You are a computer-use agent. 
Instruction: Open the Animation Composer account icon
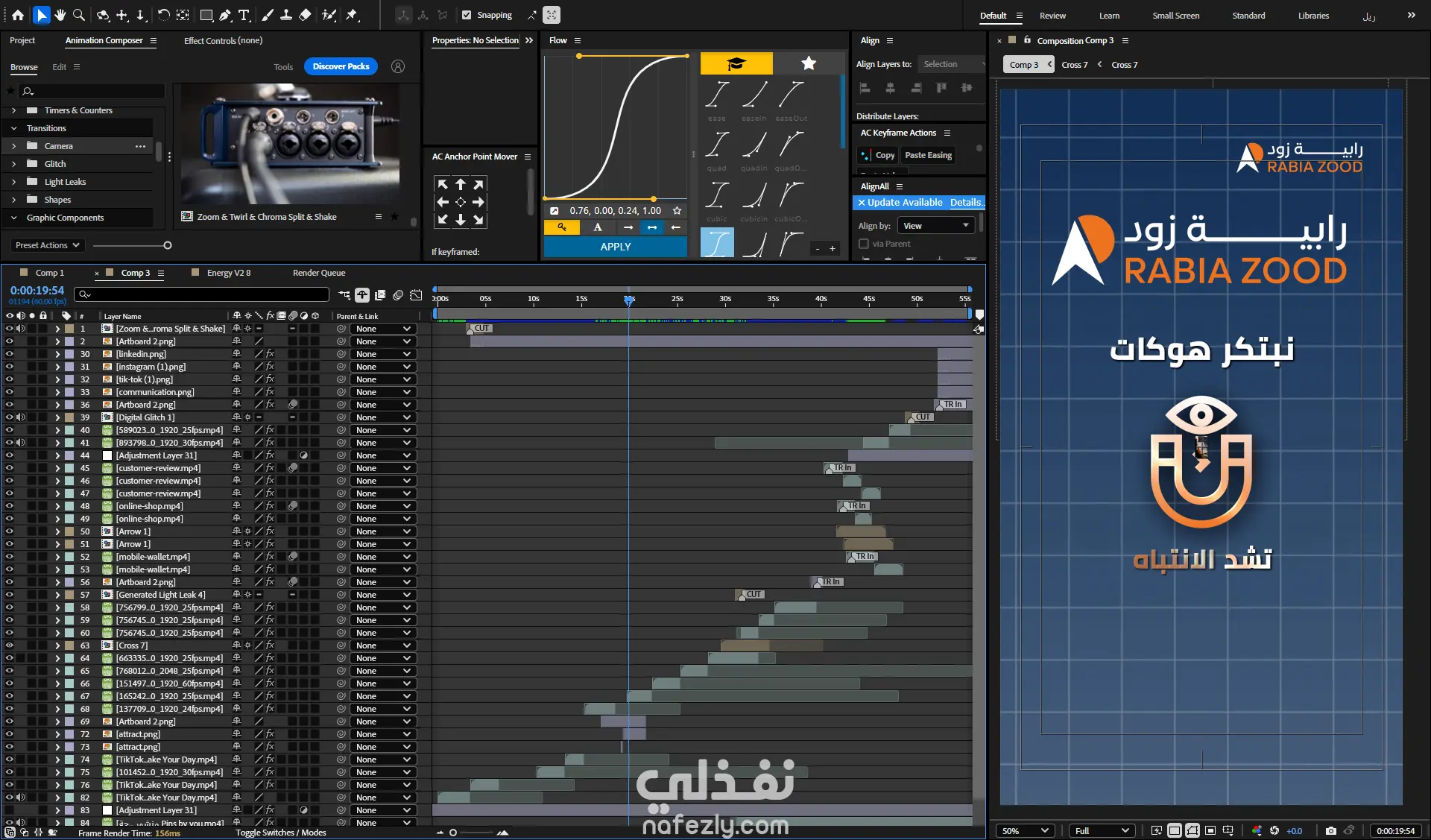coord(398,66)
